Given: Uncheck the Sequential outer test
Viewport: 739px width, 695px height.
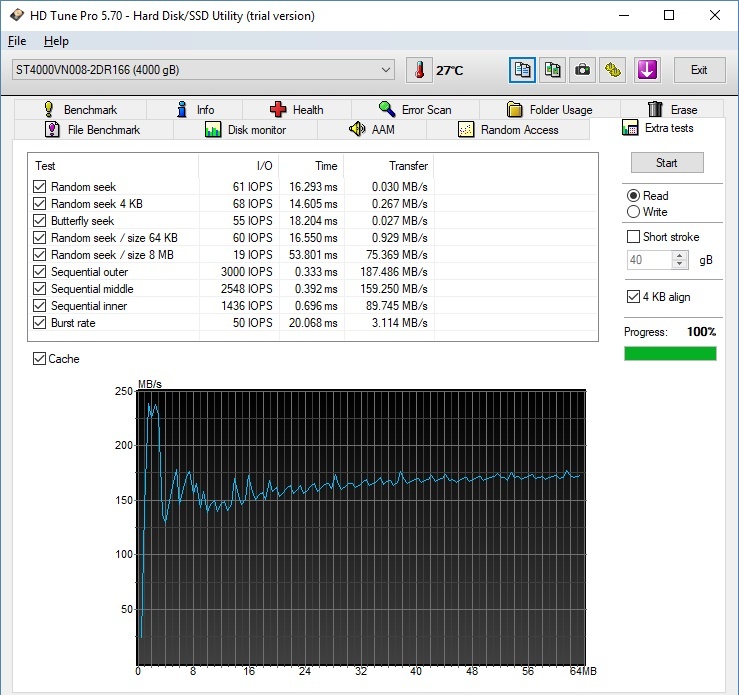Looking at the screenshot, I should (40, 272).
